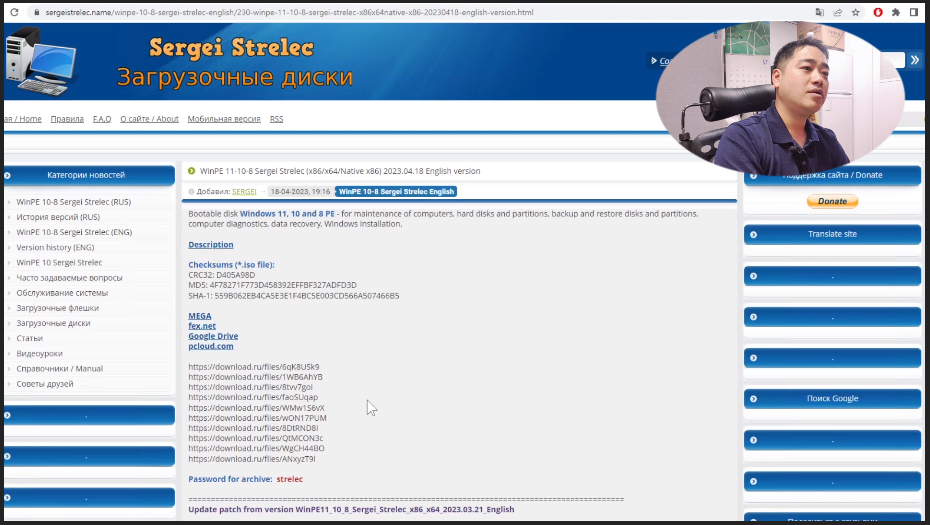Click the circle icon on the Translate site panel
This screenshot has width=930, height=525.
(753, 234)
